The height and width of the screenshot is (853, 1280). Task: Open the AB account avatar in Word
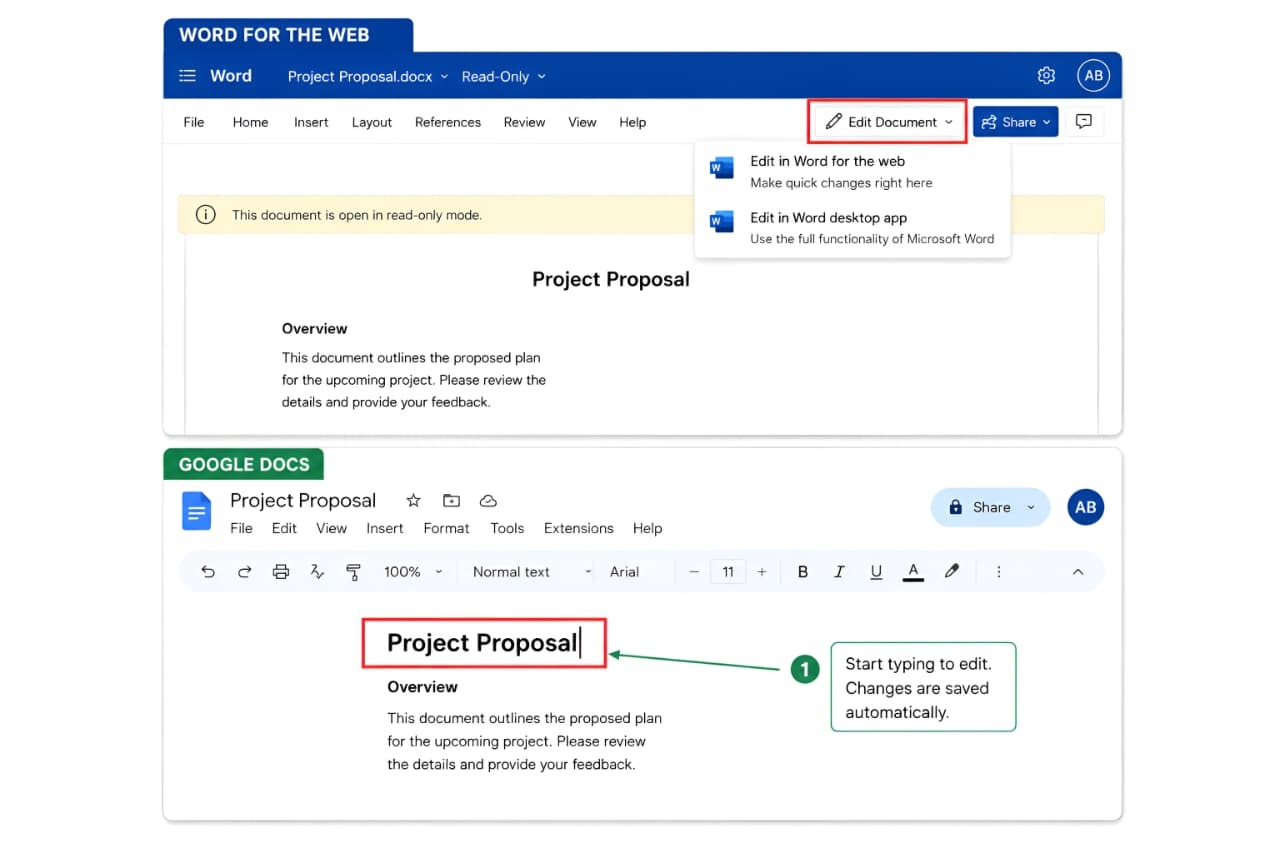pos(1094,76)
